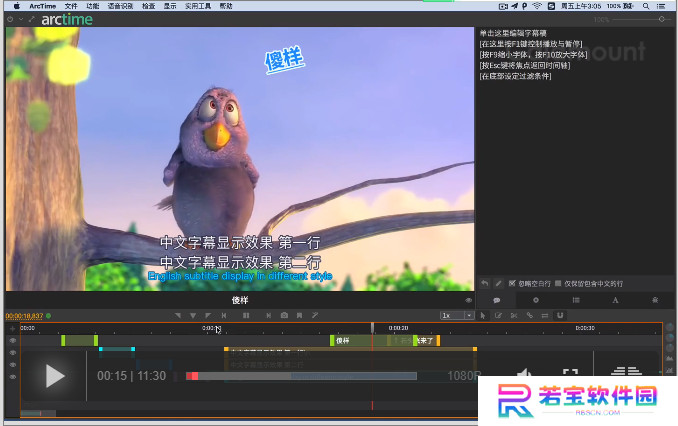Image resolution: width=678 pixels, height=426 pixels.
Task: Open the Apple menu
Action: click(x=17, y=6)
